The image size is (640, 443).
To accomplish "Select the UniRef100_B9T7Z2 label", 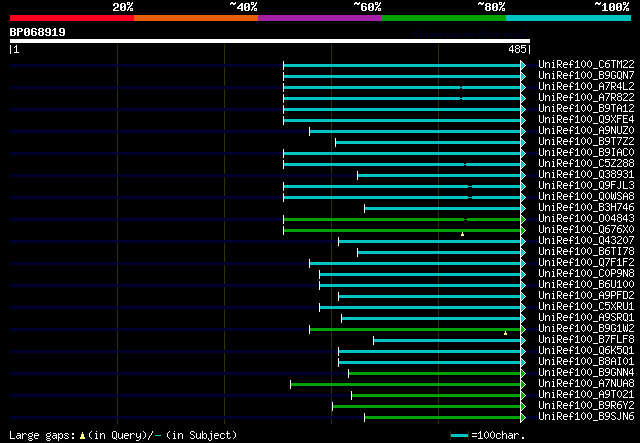I will pos(586,141).
